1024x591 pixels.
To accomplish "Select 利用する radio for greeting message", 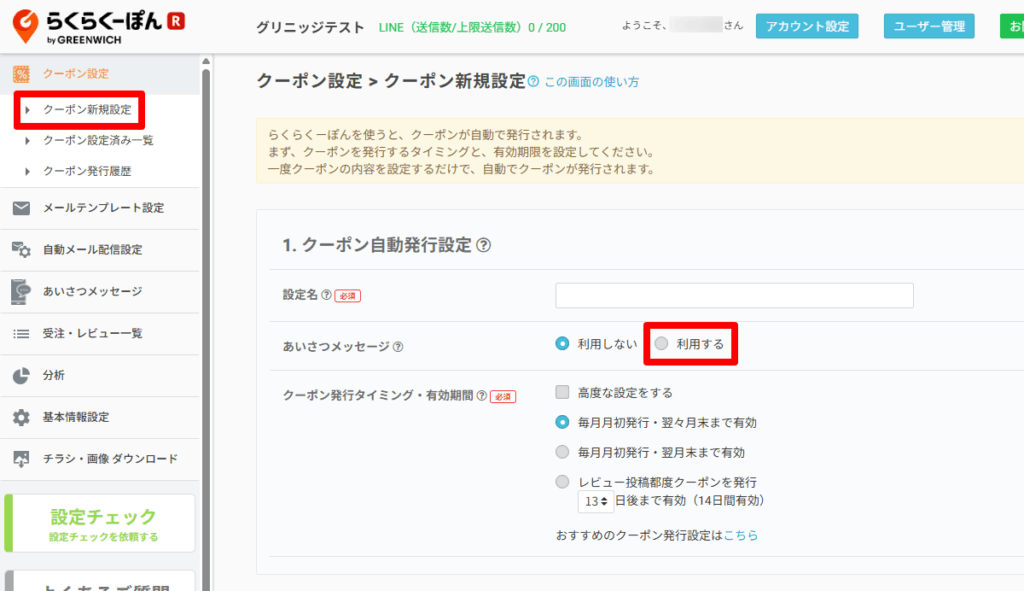I will (661, 344).
